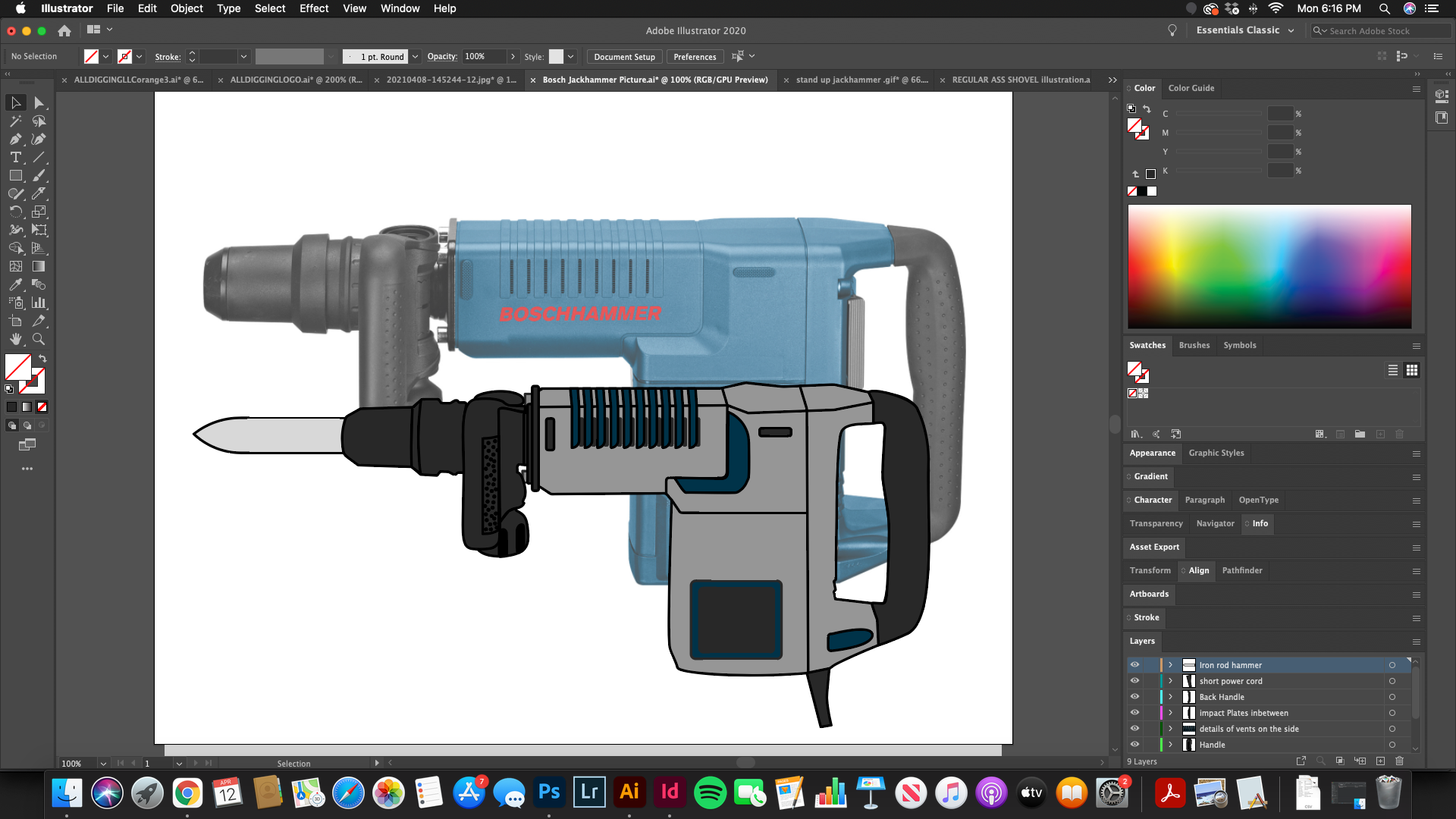1456x819 pixels.
Task: Select the Curvature tool
Action: click(x=39, y=140)
